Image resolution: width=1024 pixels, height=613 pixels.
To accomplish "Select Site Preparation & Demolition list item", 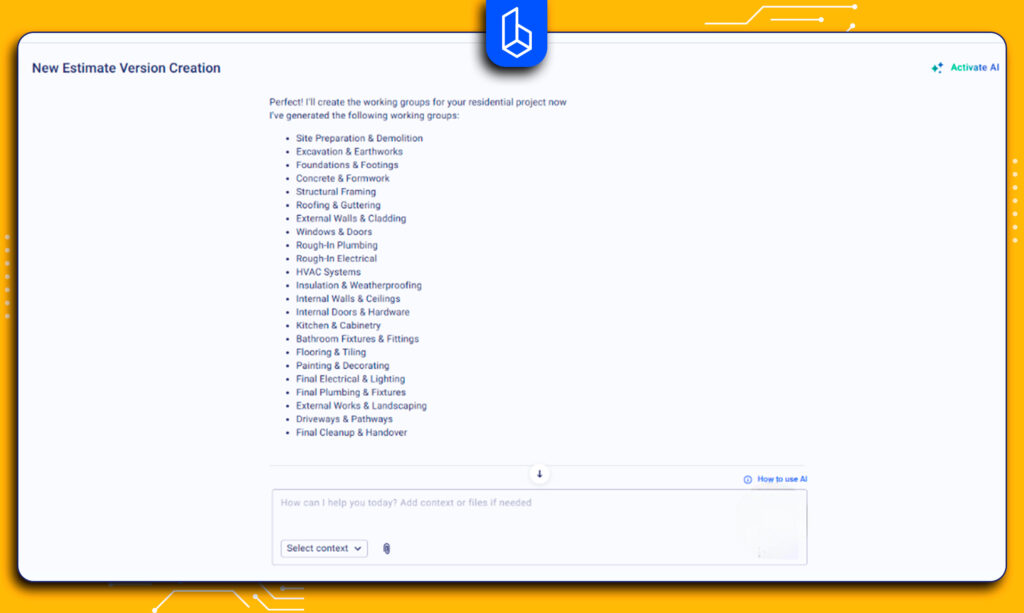I will 359,139.
